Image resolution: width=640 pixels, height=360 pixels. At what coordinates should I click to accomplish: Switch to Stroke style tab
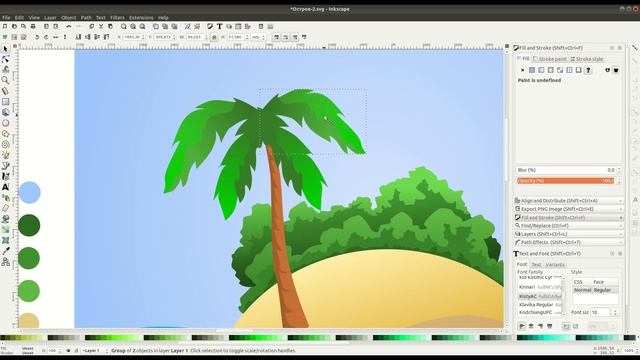click(587, 59)
